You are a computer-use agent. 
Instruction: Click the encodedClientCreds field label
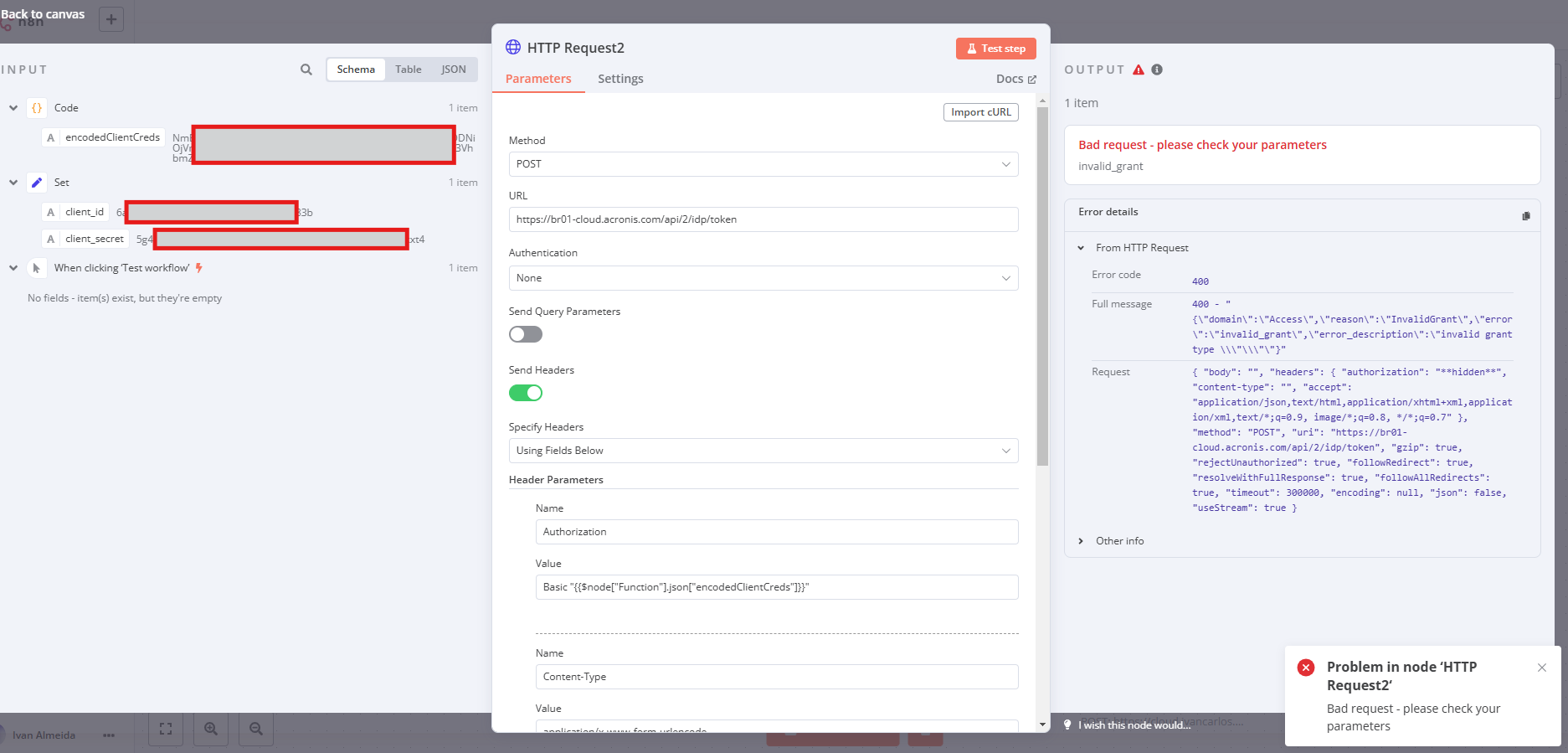(x=112, y=137)
